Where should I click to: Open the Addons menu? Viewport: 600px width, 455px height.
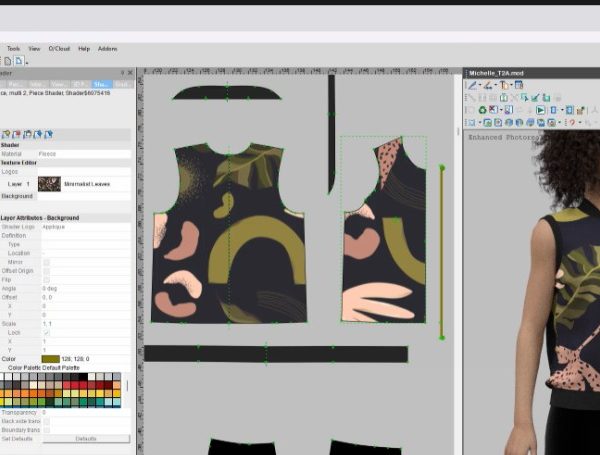(107, 48)
